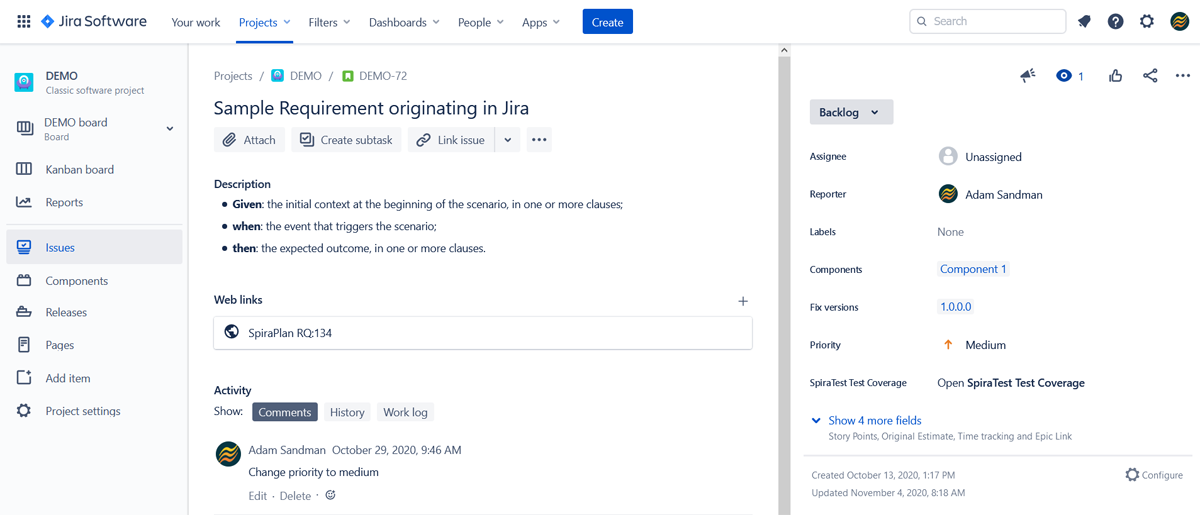Image resolution: width=1200 pixels, height=515 pixels.
Task: Open the Link issue dropdown arrow
Action: point(508,140)
